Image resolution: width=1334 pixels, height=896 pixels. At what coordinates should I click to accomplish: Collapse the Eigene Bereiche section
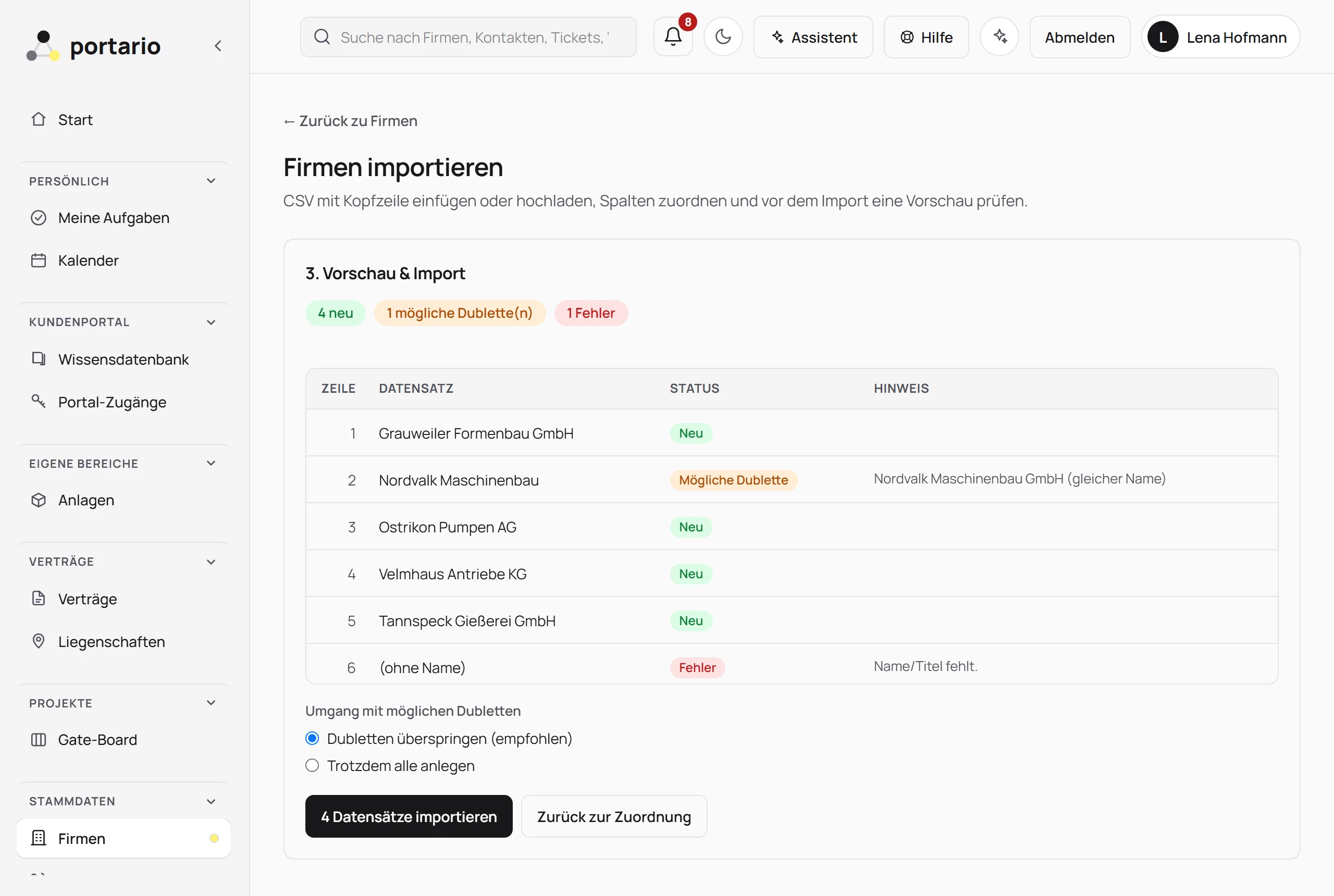tap(211, 464)
